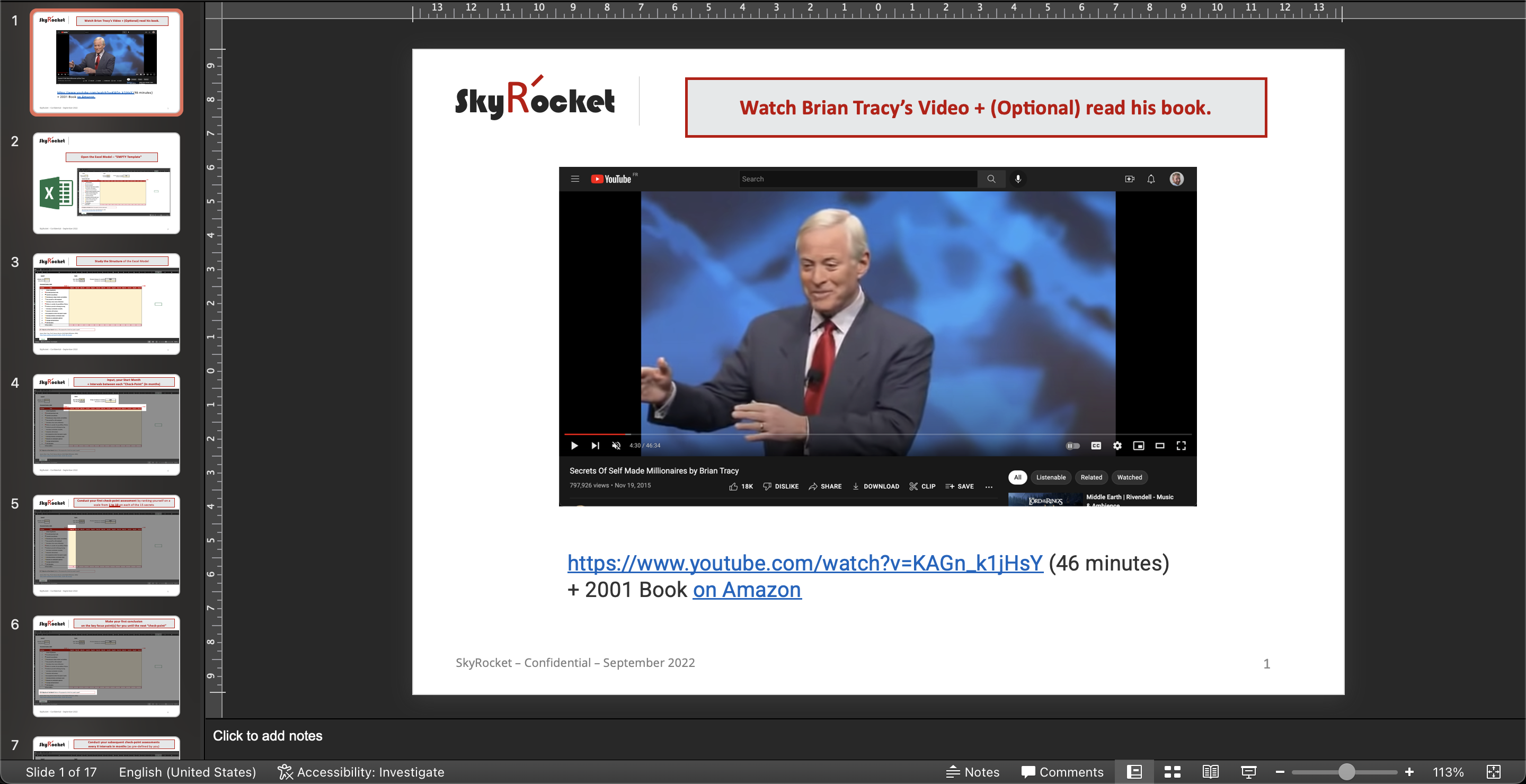Select slide 5 thumbnail
Image resolution: width=1526 pixels, height=784 pixels.
[x=107, y=546]
